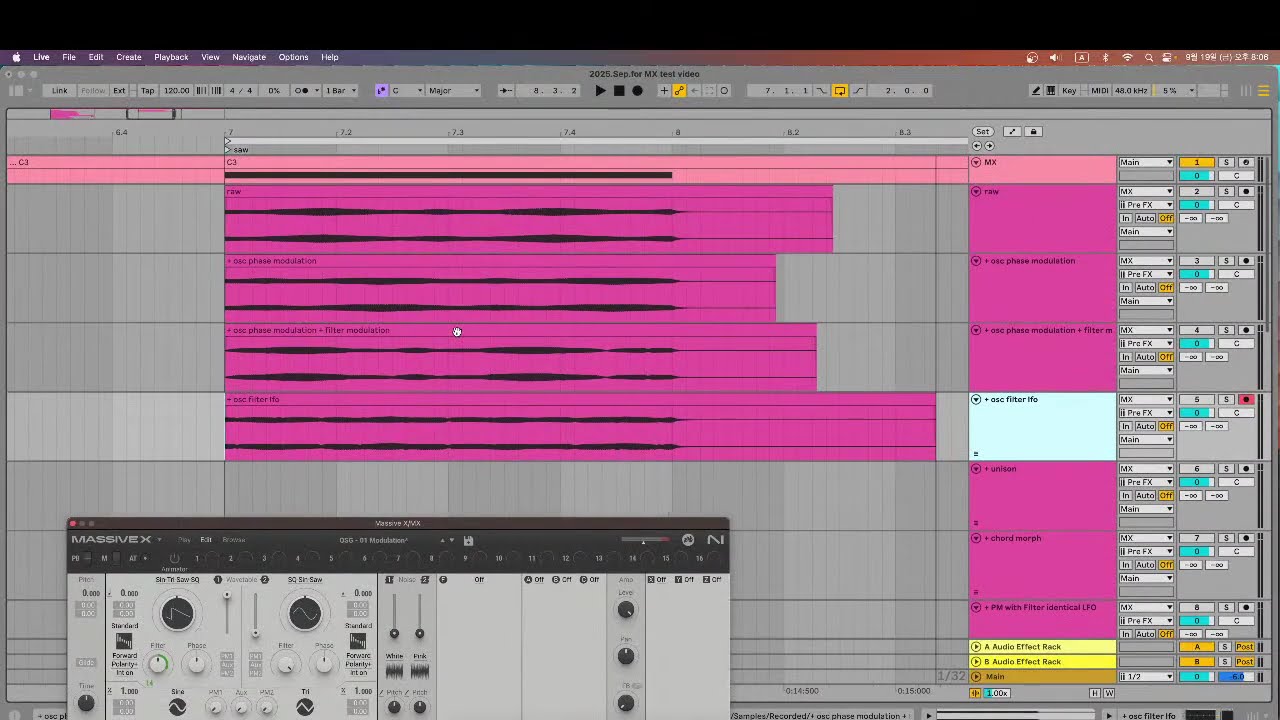Click the Previous Locator arrow icon
Screen dimensions: 1280x720
[978, 146]
